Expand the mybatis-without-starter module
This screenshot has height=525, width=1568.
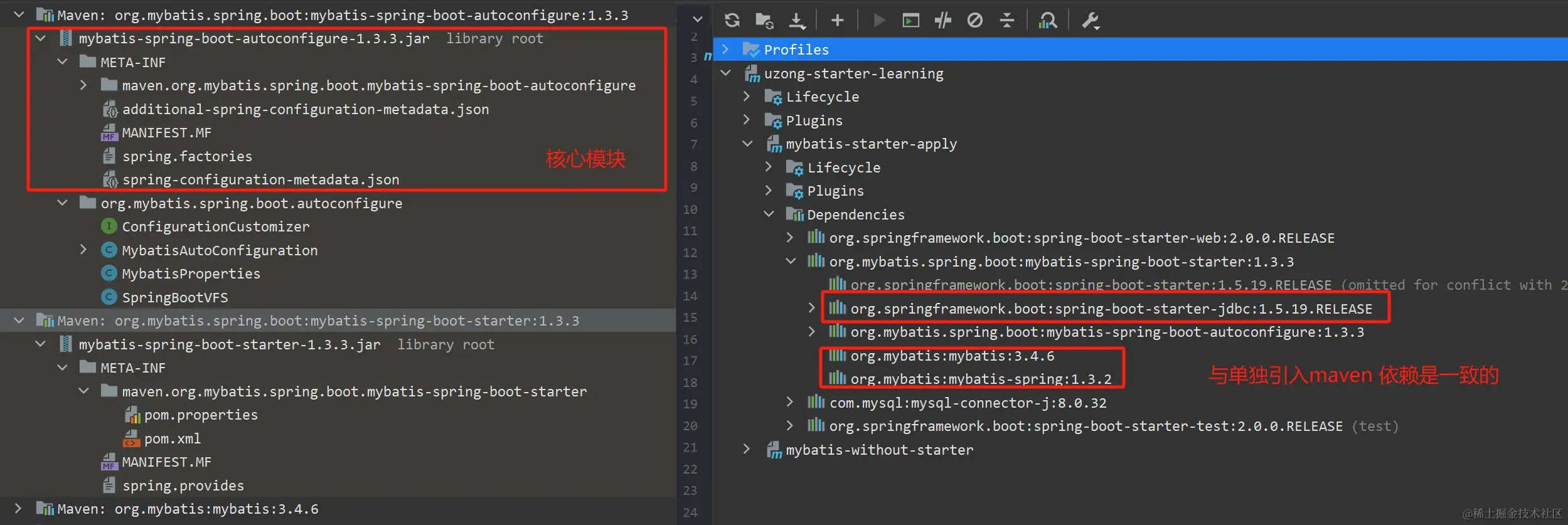[747, 449]
